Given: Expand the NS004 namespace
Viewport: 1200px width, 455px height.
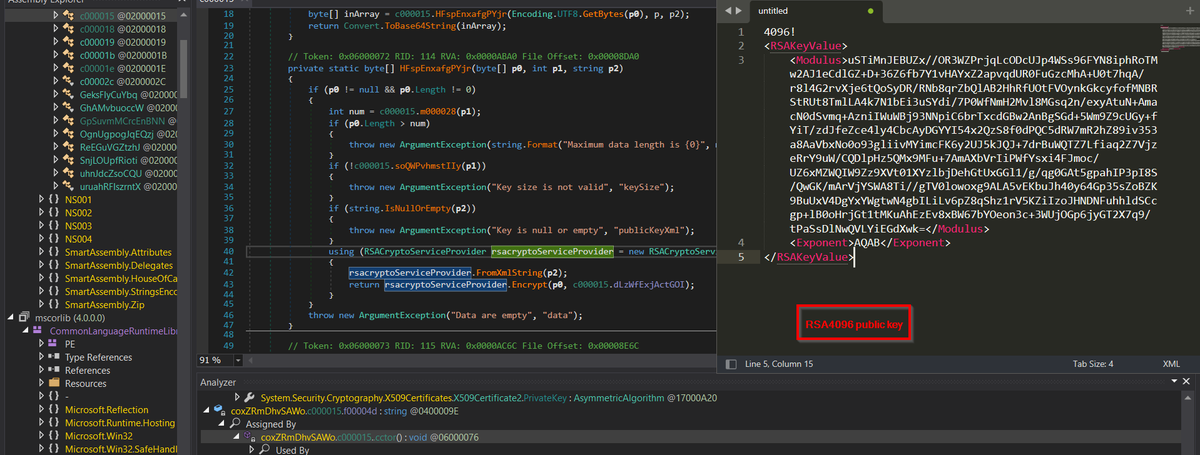Looking at the screenshot, I should pos(41,239).
